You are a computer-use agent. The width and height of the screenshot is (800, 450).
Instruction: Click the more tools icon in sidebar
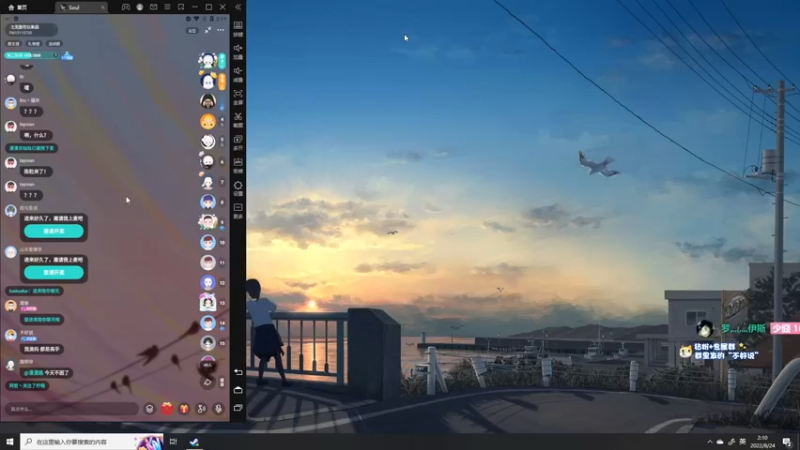(238, 210)
